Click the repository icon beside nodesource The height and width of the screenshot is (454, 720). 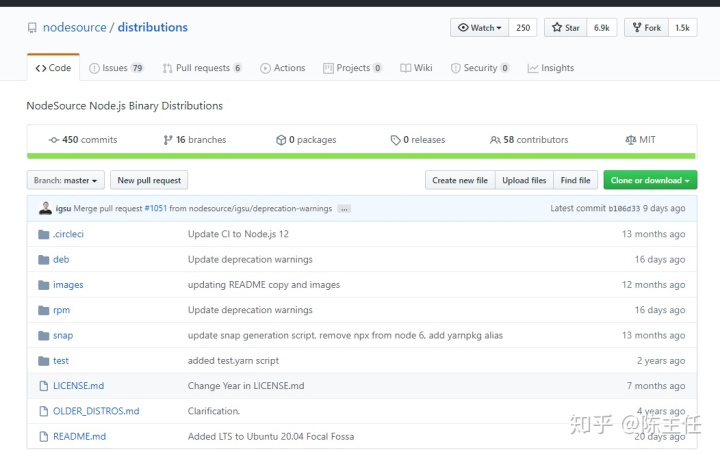coord(32,28)
